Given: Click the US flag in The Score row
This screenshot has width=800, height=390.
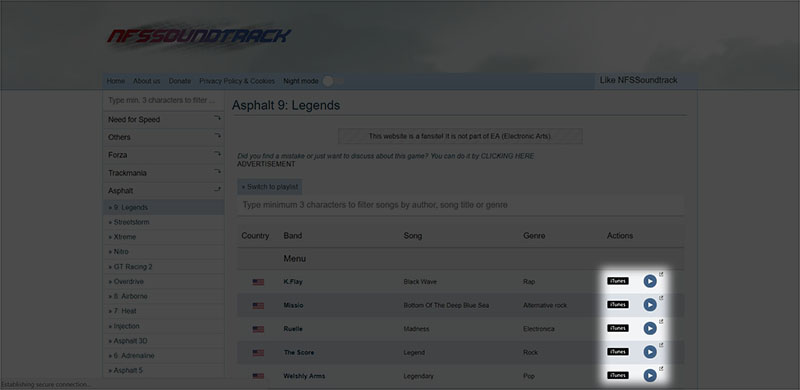Looking at the screenshot, I should (x=258, y=353).
